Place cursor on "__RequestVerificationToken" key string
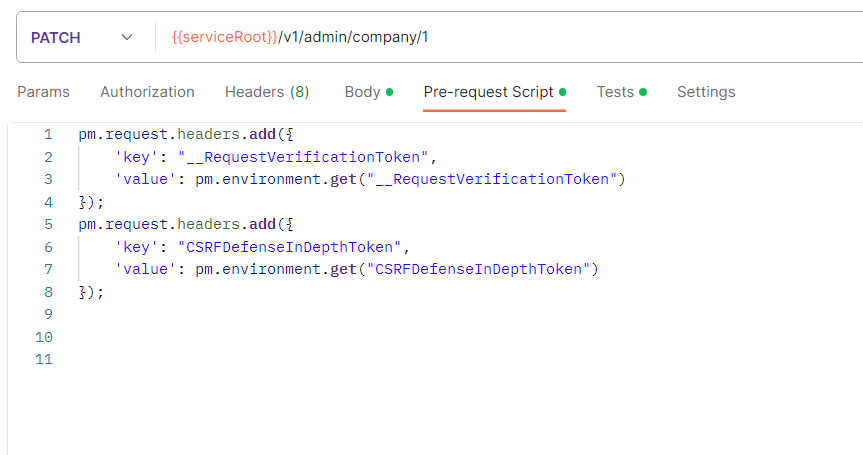The width and height of the screenshot is (863, 455). [x=303, y=157]
